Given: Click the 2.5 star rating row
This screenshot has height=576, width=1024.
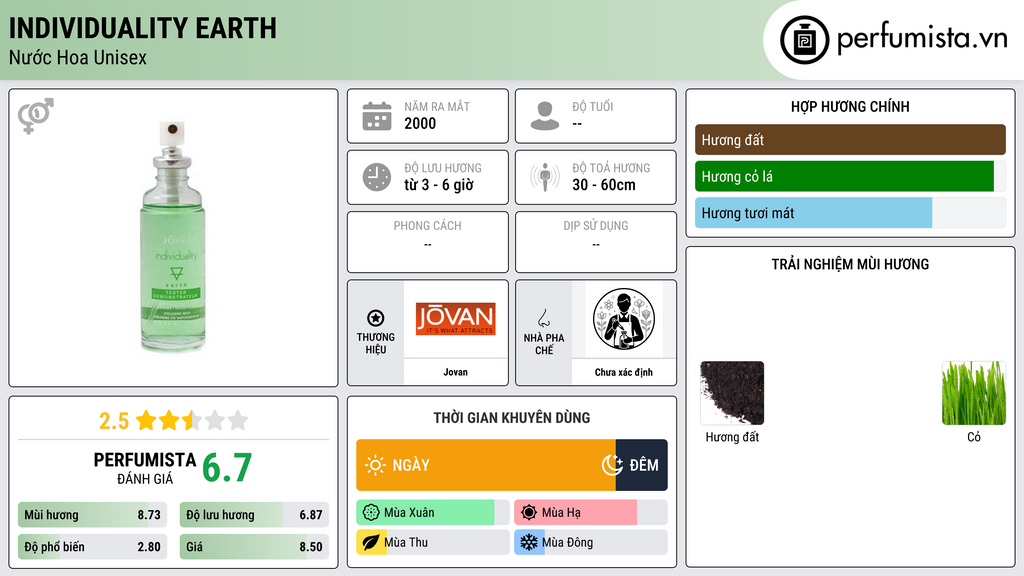Looking at the screenshot, I should pos(173,420).
